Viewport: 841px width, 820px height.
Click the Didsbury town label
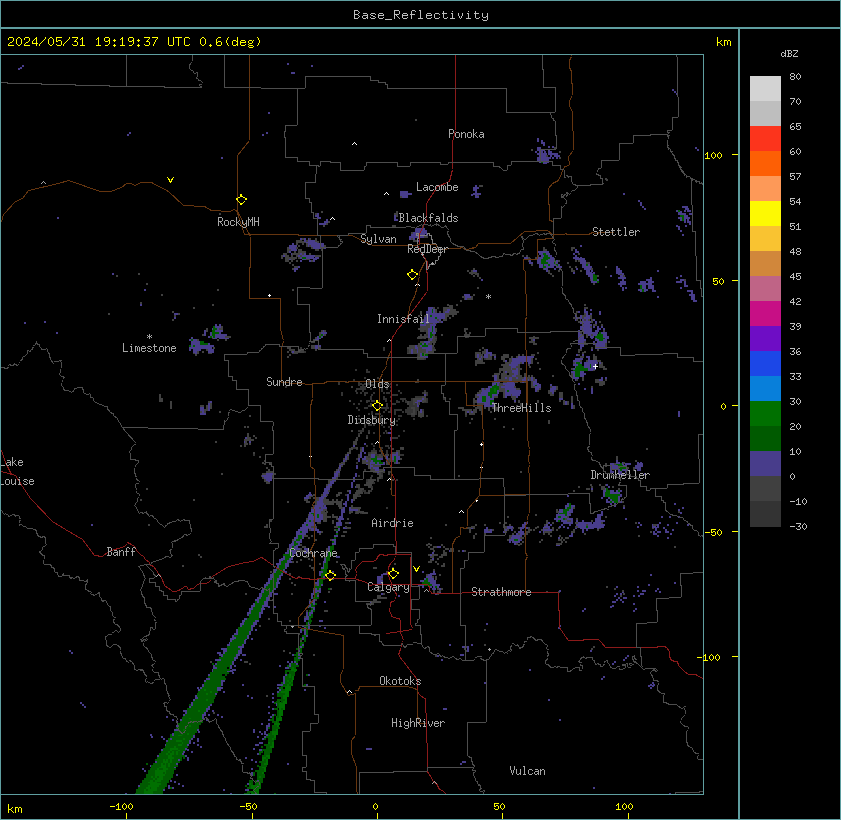point(371,420)
